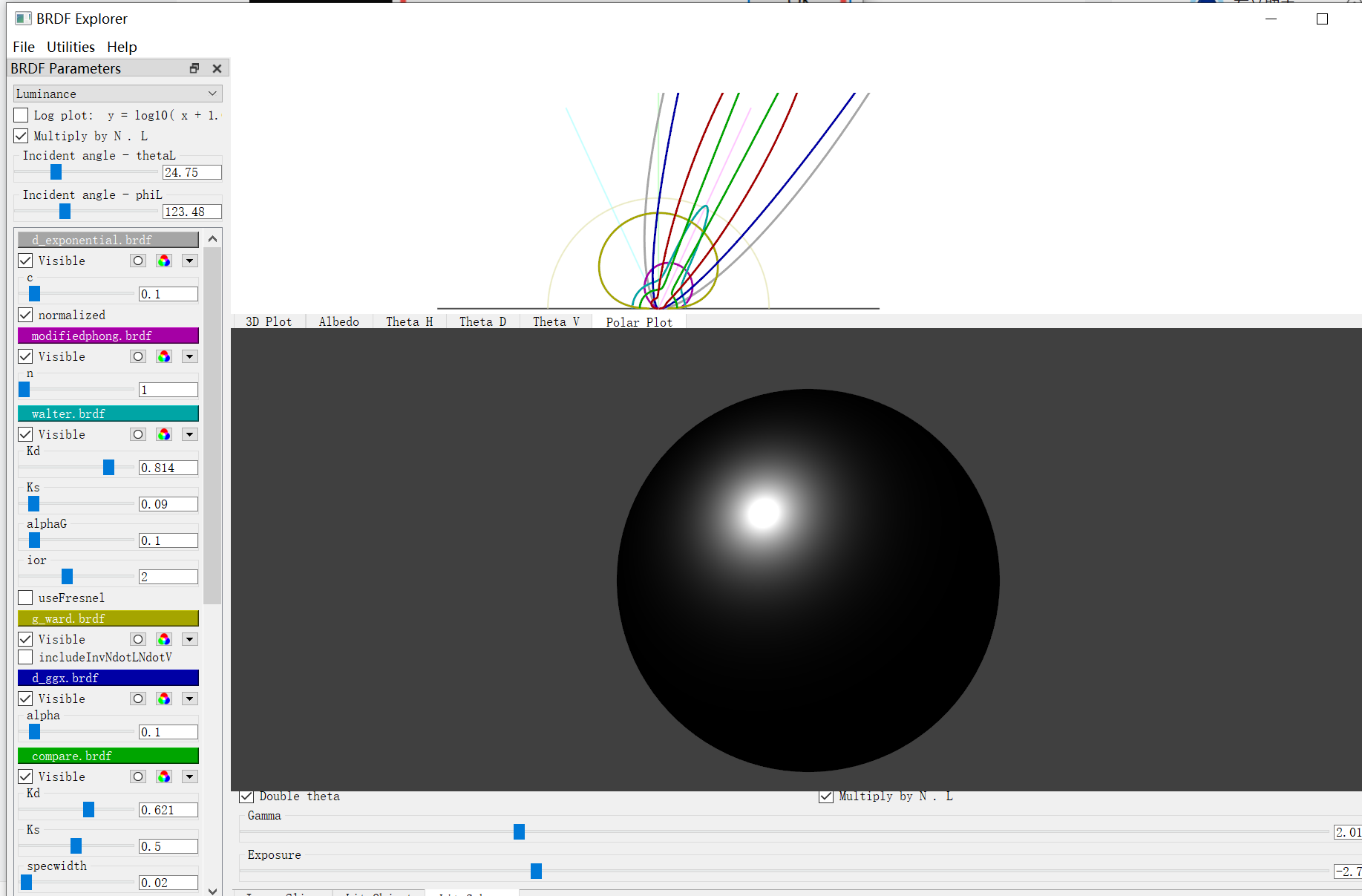Open the options dropdown arrow for d_ggx.brdf
Viewport: 1362px width, 896px height.
click(x=190, y=699)
